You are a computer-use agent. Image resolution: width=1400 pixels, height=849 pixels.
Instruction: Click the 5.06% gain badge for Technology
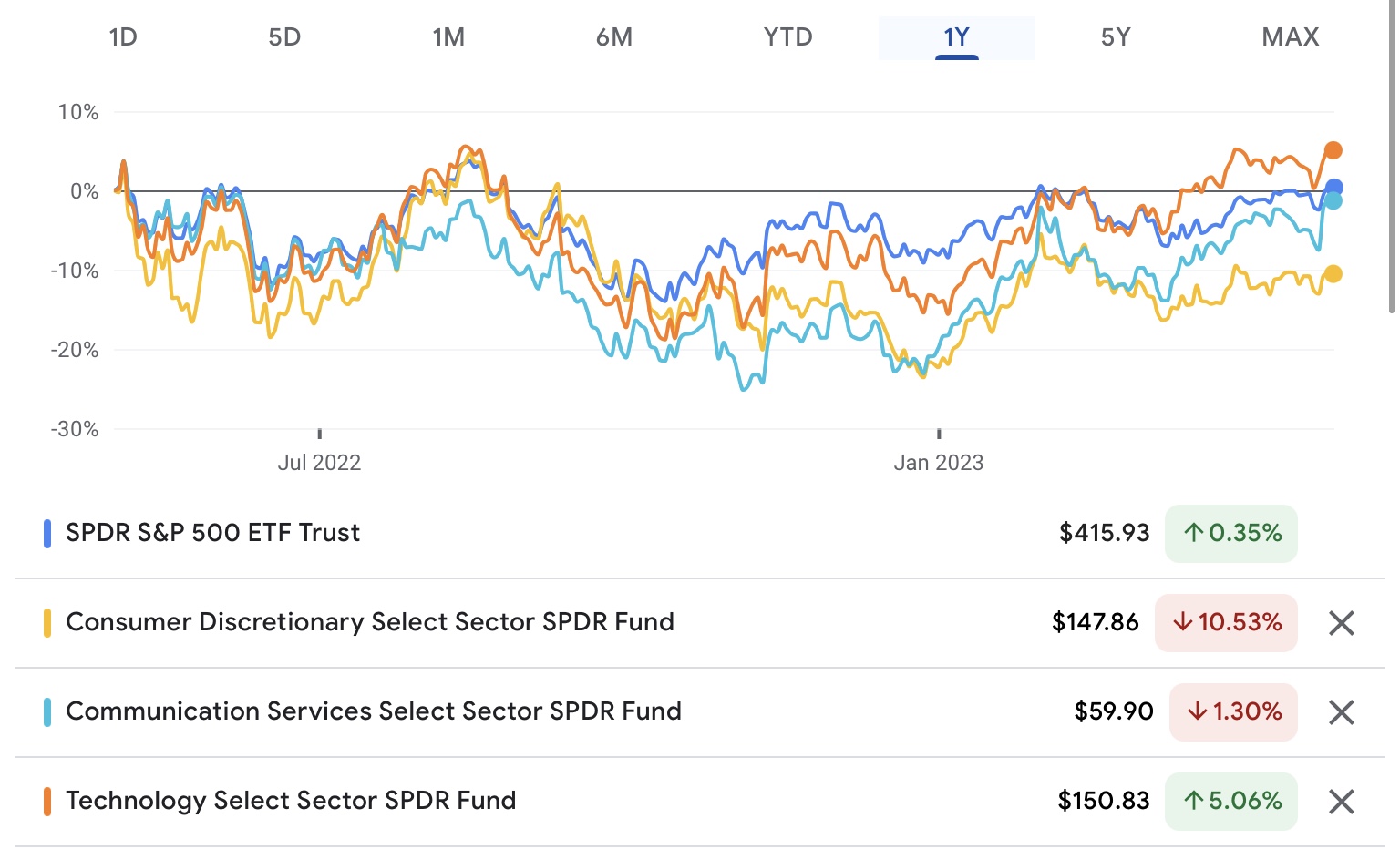(x=1230, y=801)
